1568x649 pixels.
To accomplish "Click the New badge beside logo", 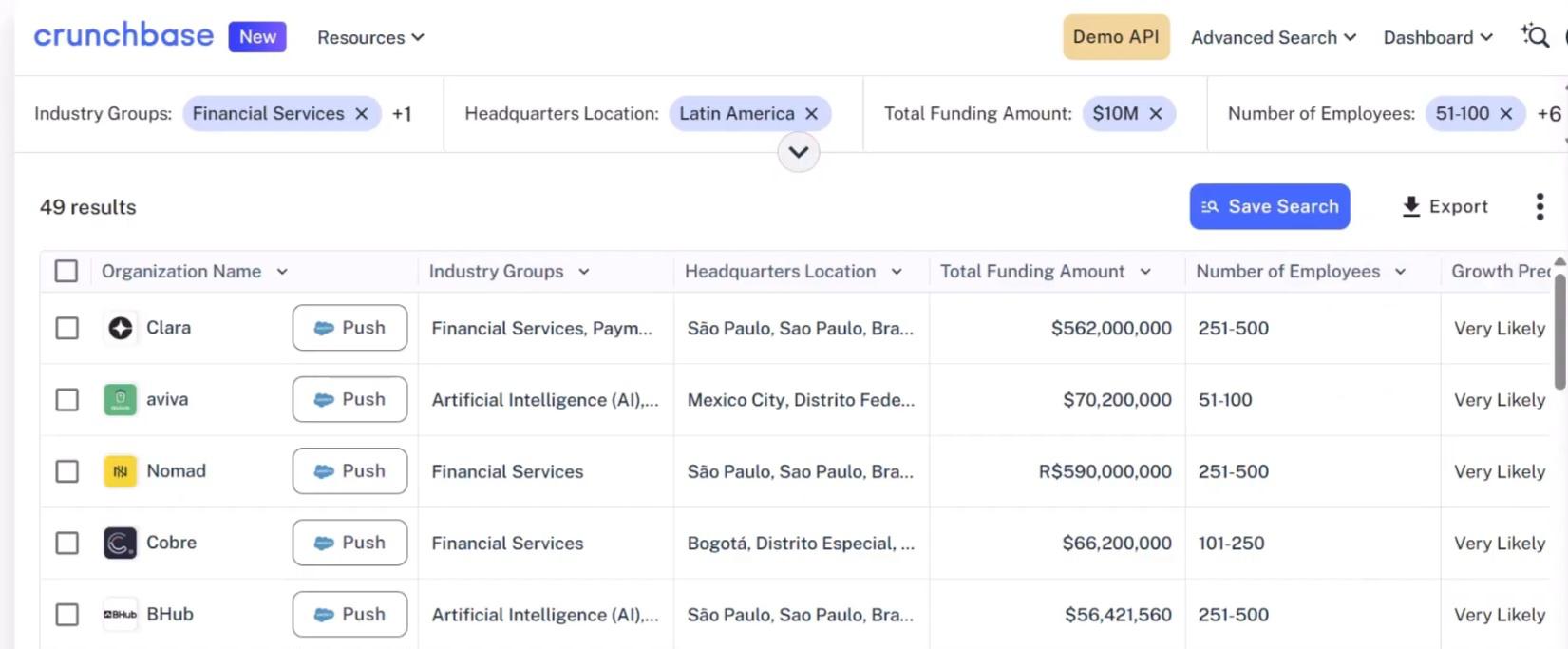I will (257, 36).
